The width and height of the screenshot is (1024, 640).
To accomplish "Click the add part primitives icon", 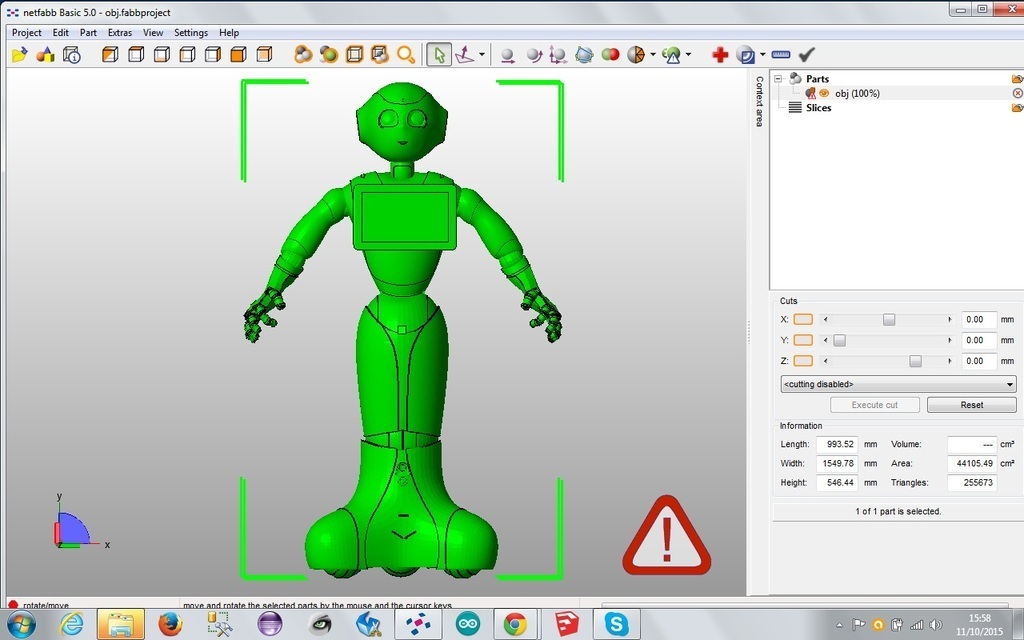I will click(x=45, y=55).
